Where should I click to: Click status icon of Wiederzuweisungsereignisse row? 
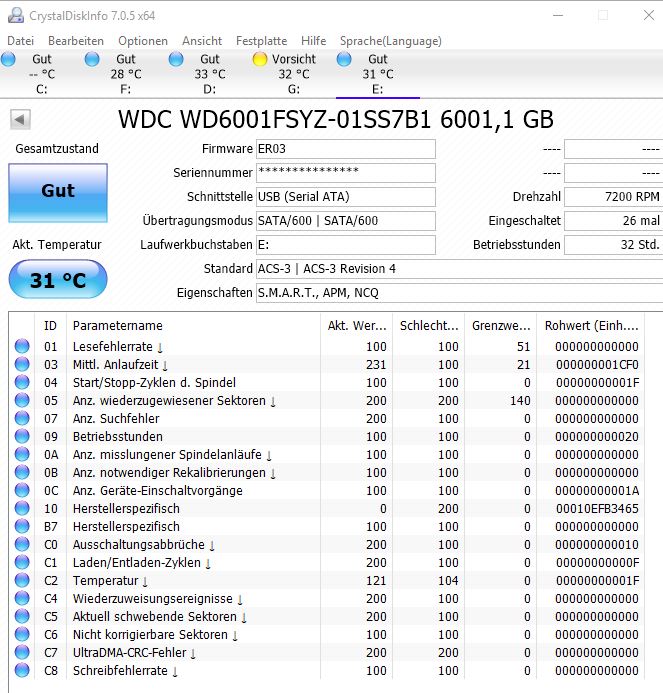coord(22,598)
